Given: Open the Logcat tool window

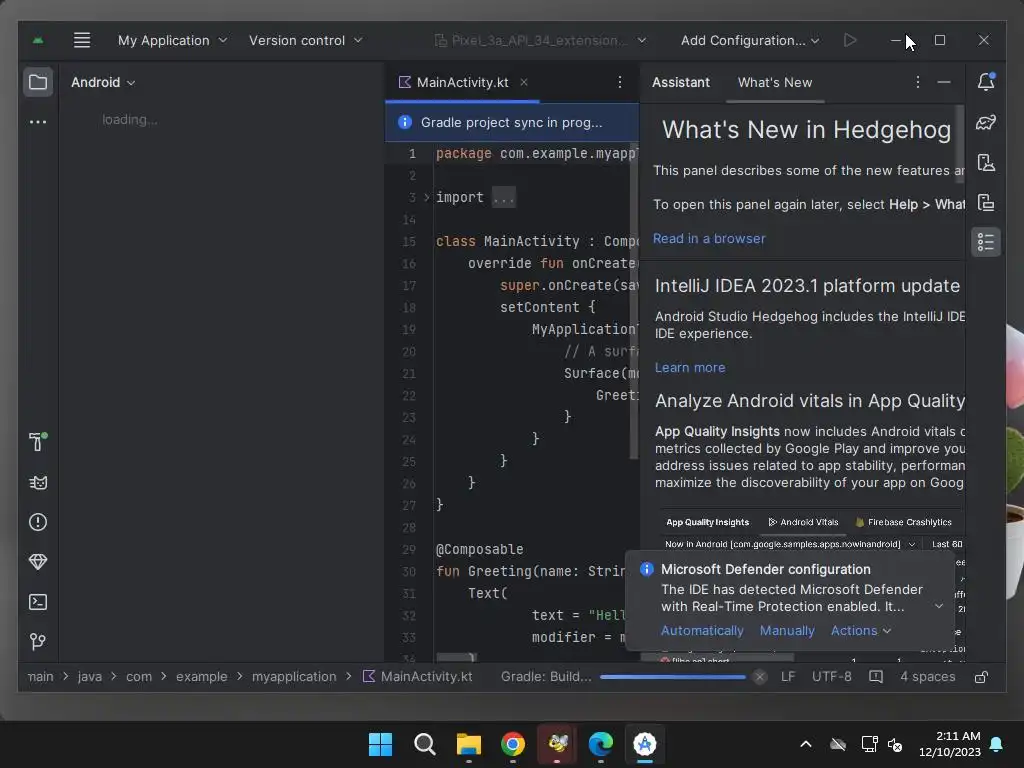Looking at the screenshot, I should 38,483.
